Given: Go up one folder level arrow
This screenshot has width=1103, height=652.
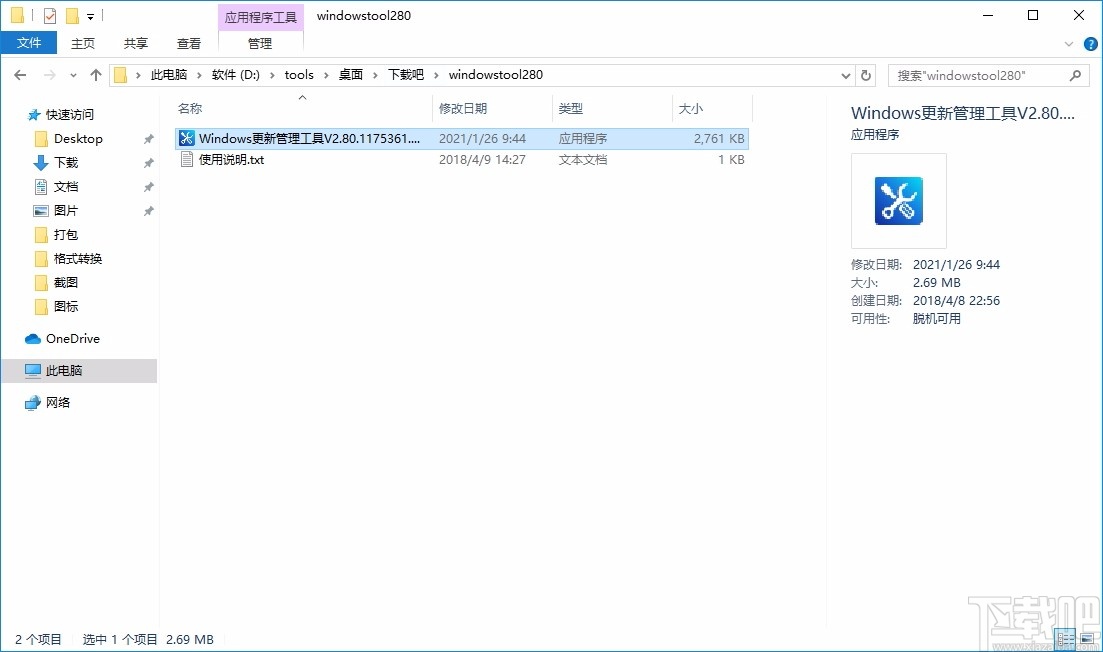Looking at the screenshot, I should [x=96, y=75].
